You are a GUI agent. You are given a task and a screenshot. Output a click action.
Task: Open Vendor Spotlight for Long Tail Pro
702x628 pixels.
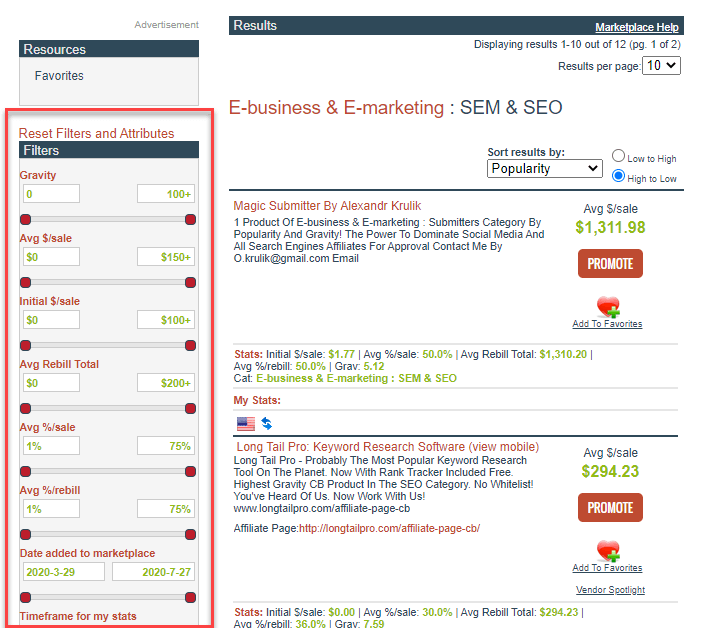pyautogui.click(x=610, y=590)
